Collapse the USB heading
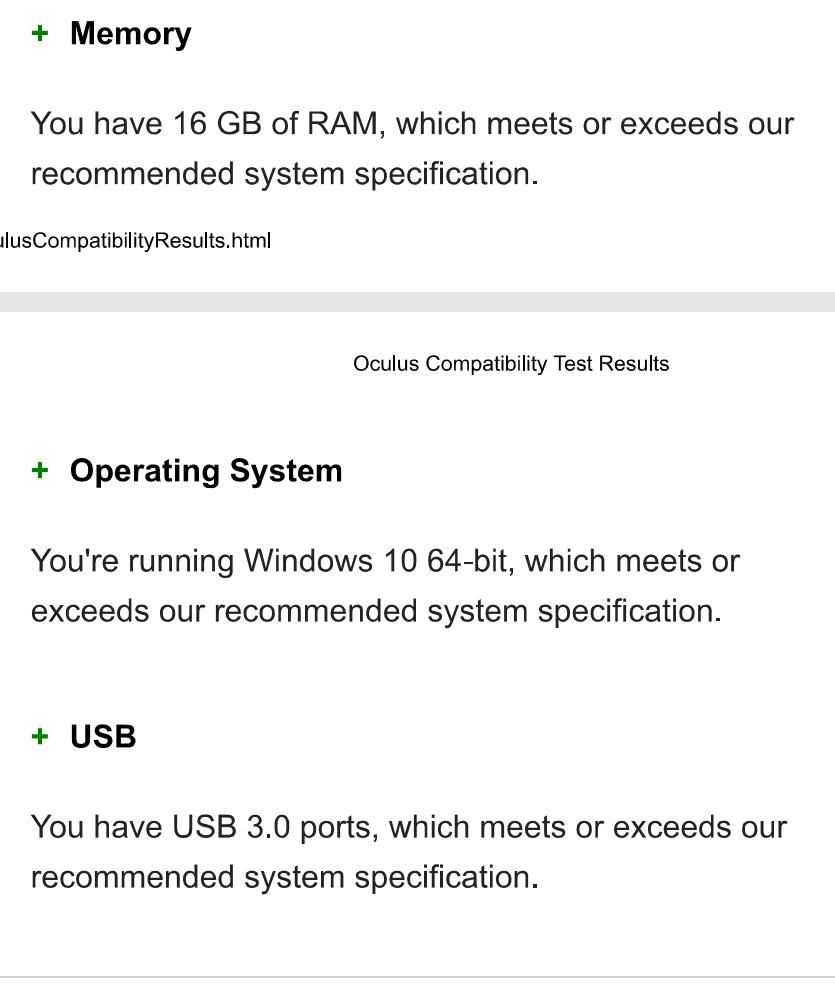This screenshot has width=835, height=988. click(x=103, y=737)
